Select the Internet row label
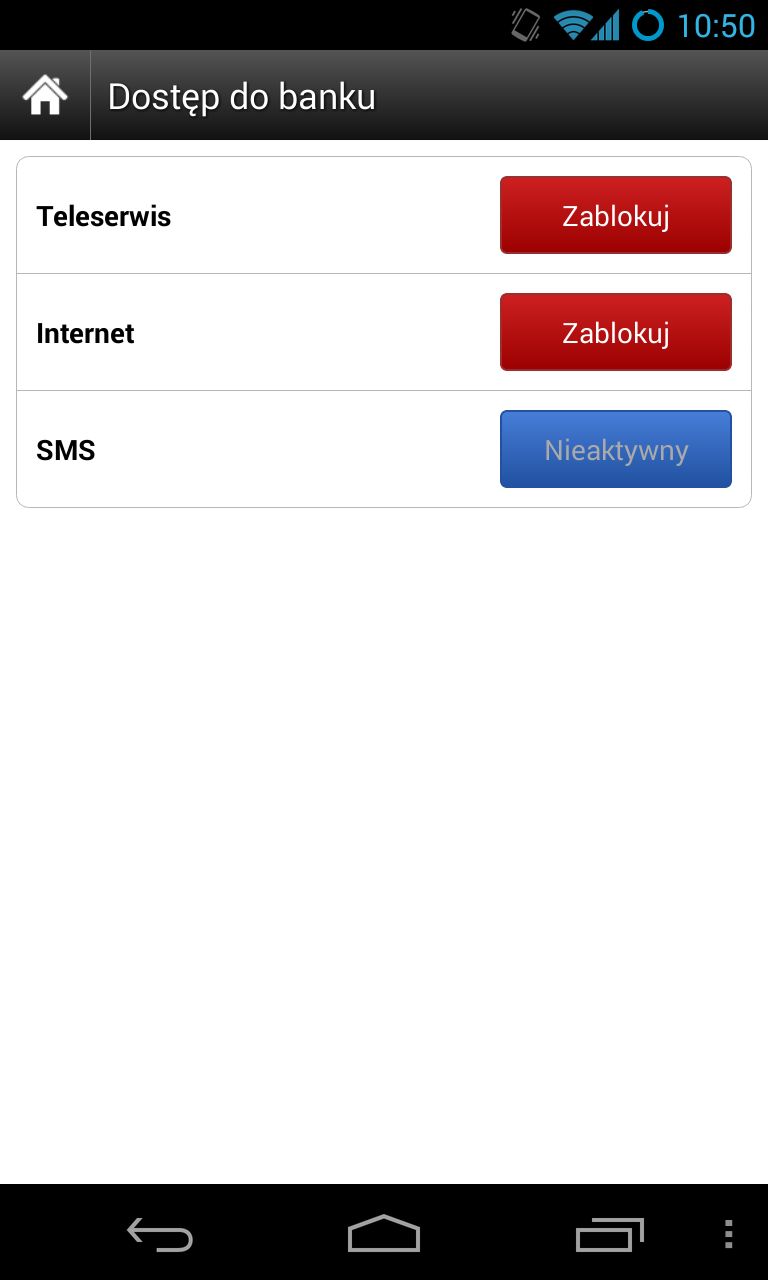 pos(85,334)
